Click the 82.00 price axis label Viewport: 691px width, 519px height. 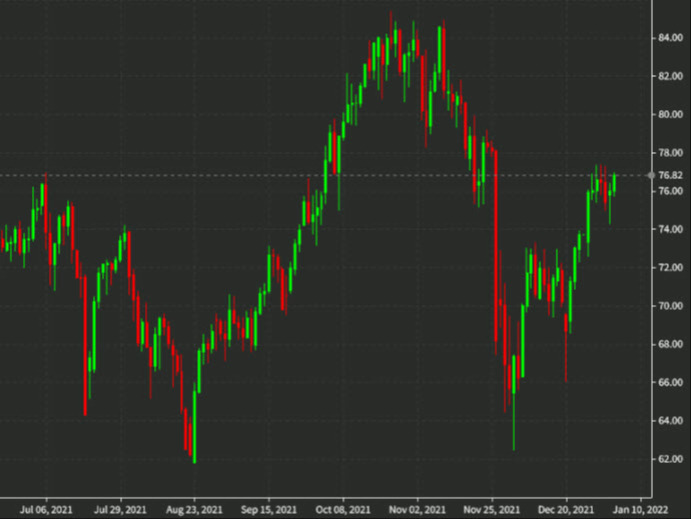670,76
